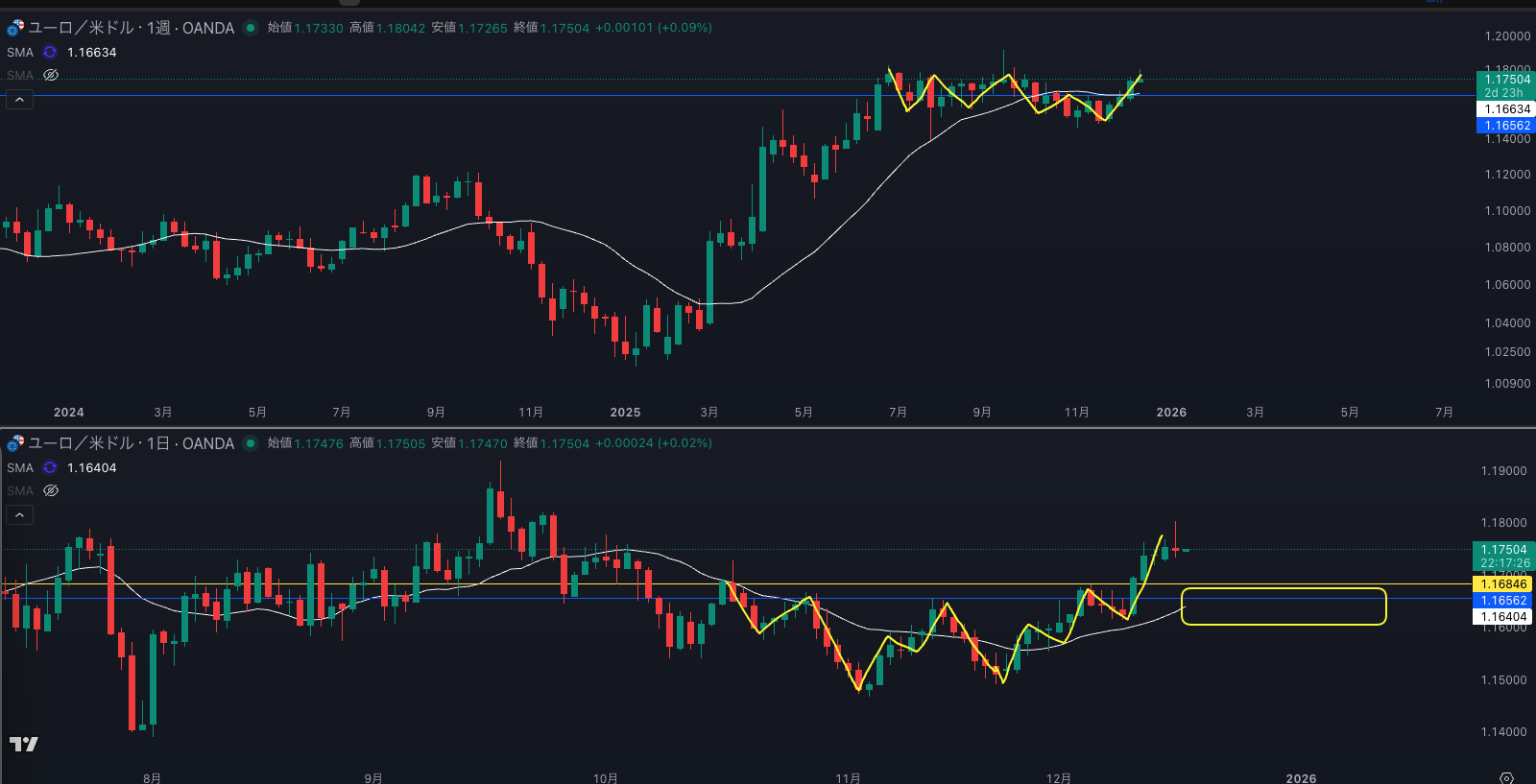Click the daily chart symbol title ユーロ/米ドル 1日
The image size is (1536, 784).
pos(131,443)
